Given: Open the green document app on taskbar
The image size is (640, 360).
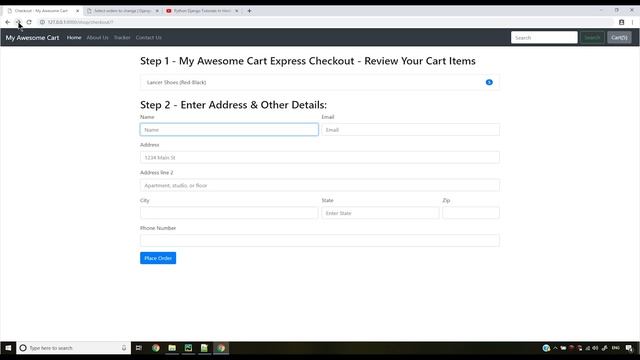Looking at the screenshot, I should pos(204,348).
